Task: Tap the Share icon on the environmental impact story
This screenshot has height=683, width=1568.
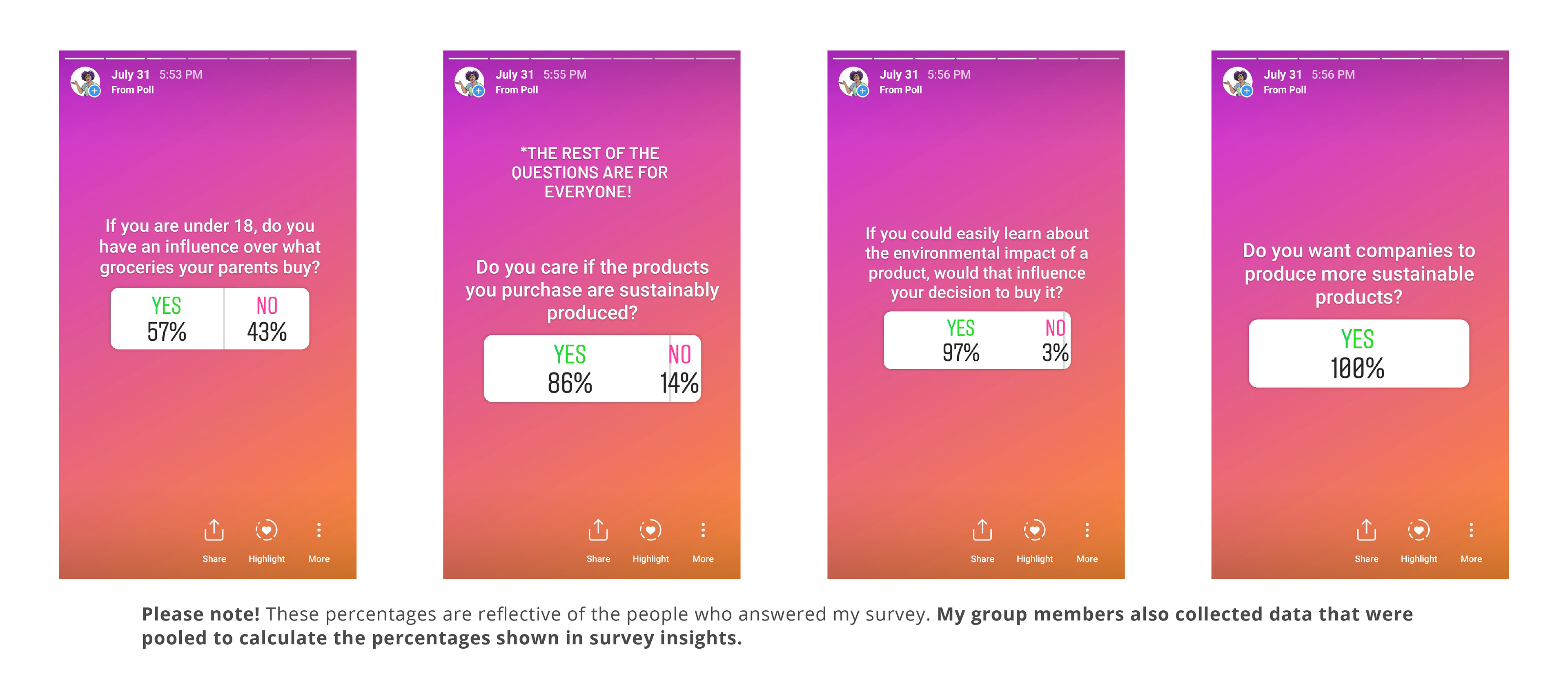Action: coord(982,530)
